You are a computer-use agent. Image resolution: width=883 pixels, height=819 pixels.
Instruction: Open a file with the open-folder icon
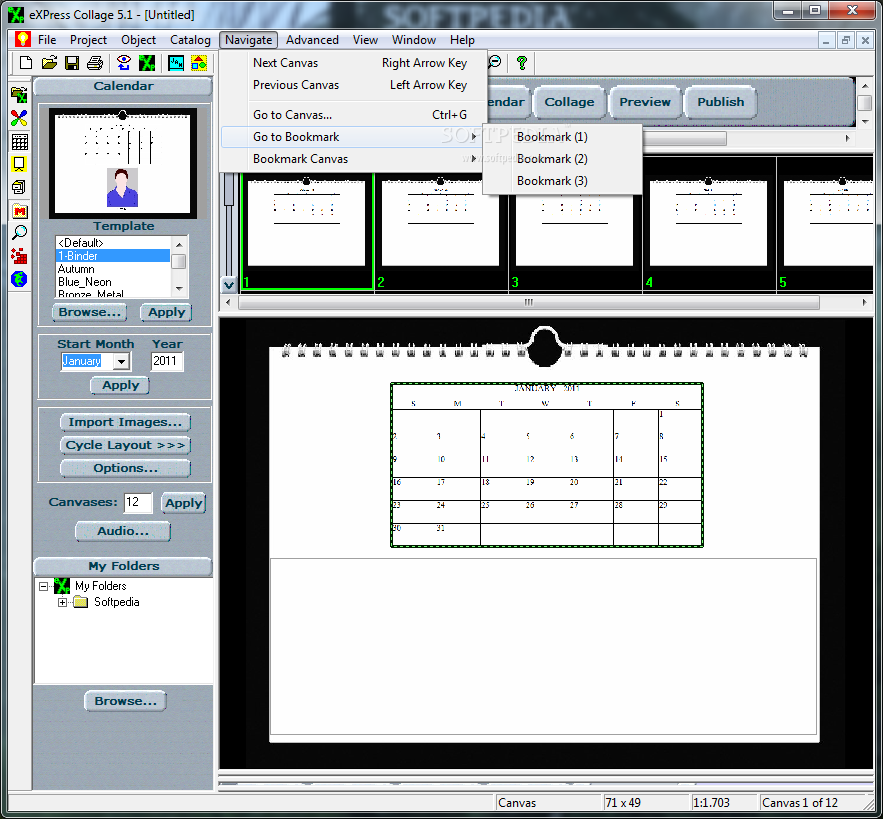50,63
